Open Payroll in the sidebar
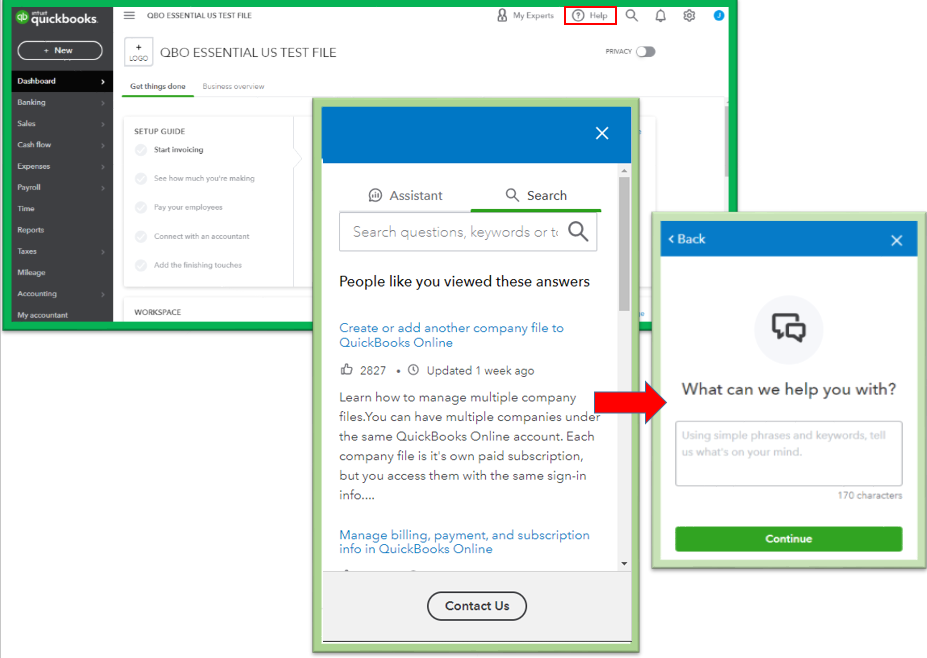 click(x=29, y=187)
